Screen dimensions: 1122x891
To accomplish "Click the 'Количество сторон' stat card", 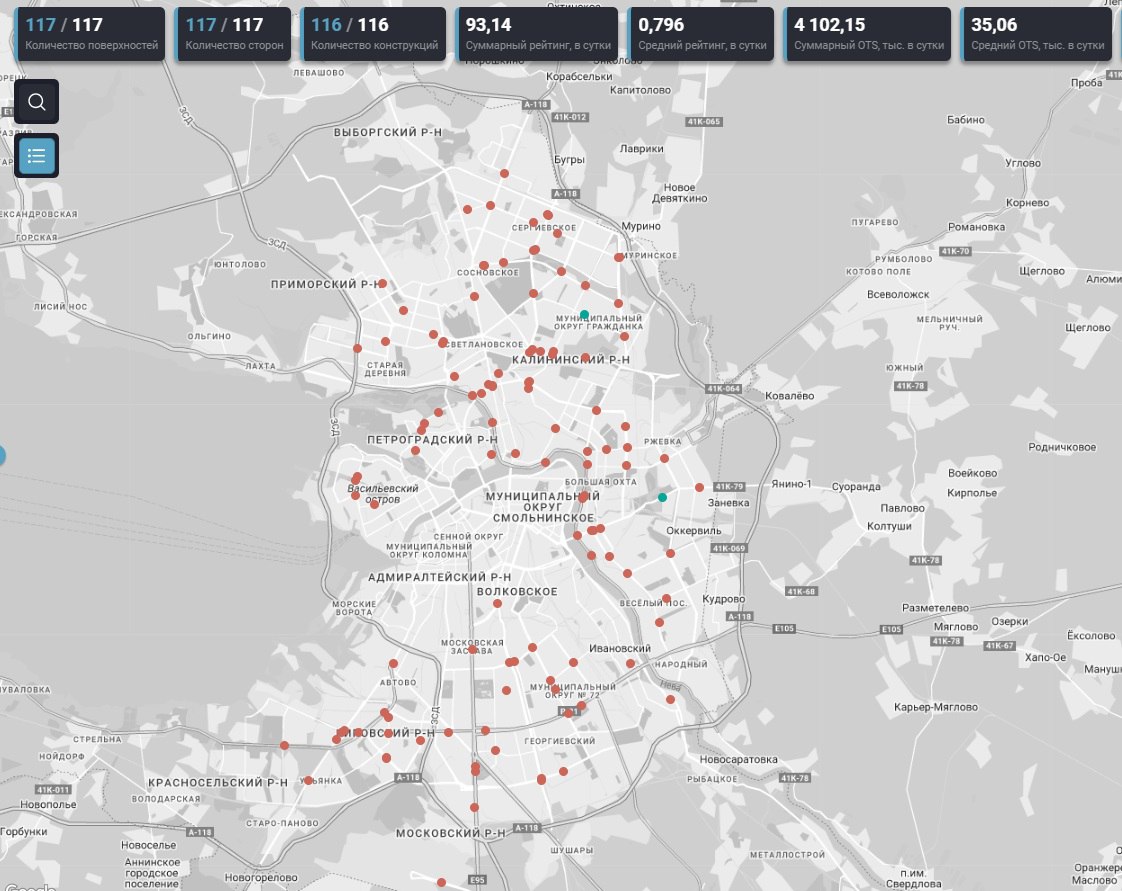I will click(x=233, y=34).
